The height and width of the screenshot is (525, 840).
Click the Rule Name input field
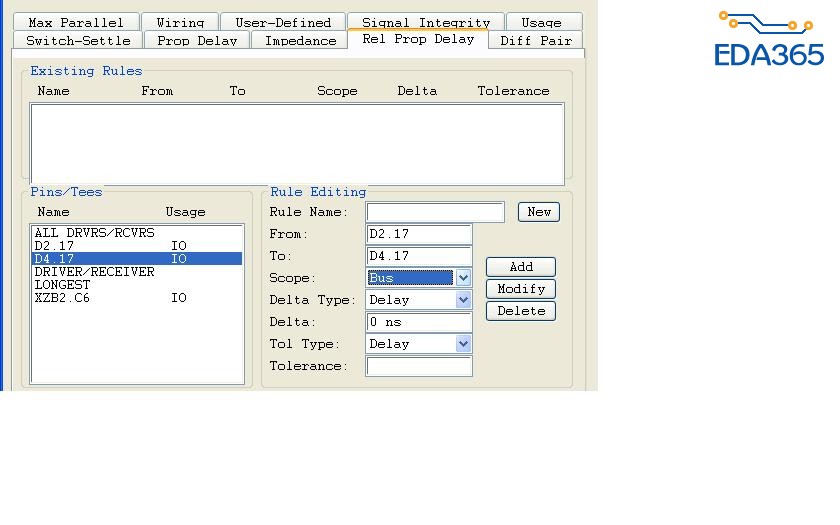(x=435, y=212)
